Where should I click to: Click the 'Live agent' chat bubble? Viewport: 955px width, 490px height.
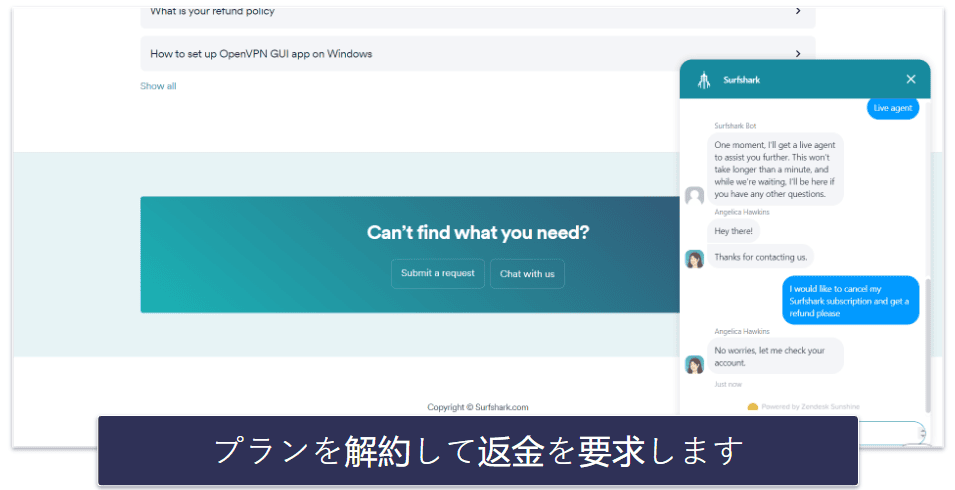(893, 108)
